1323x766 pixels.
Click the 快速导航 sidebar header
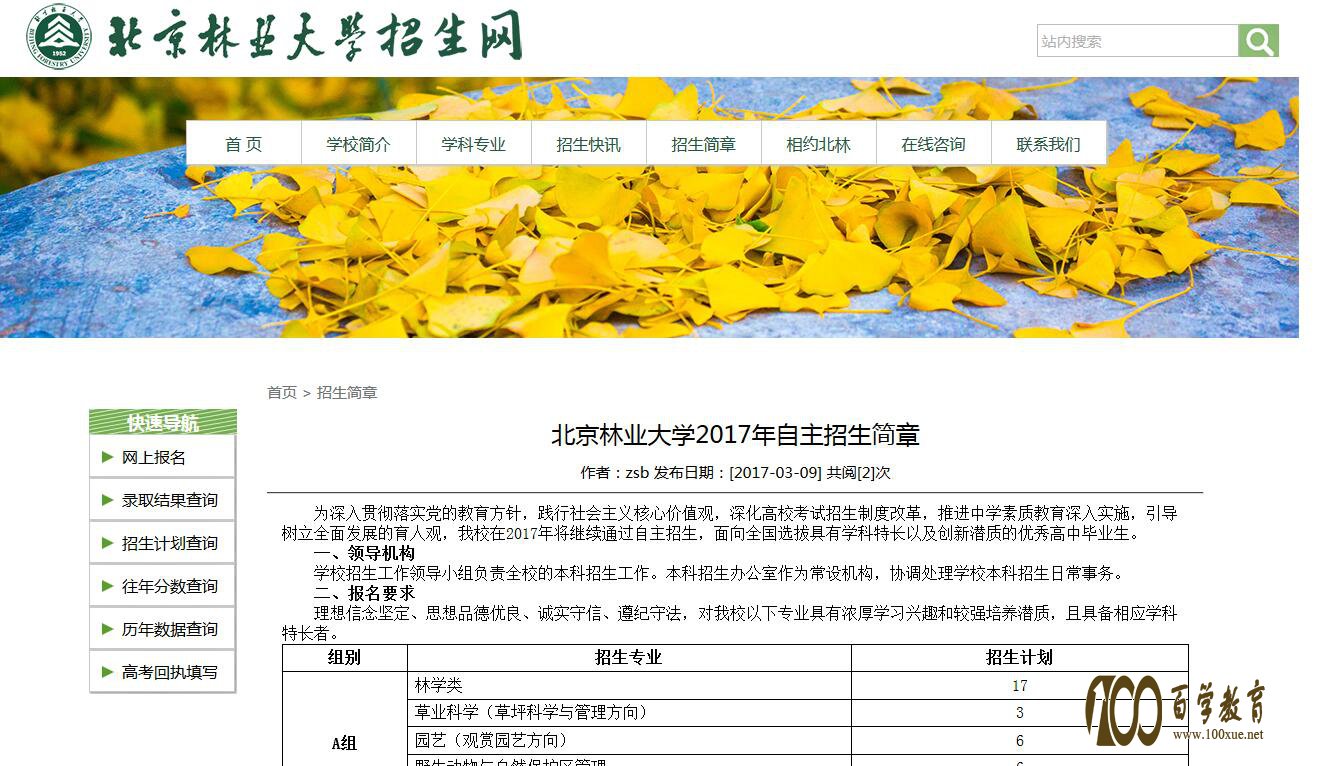point(163,422)
